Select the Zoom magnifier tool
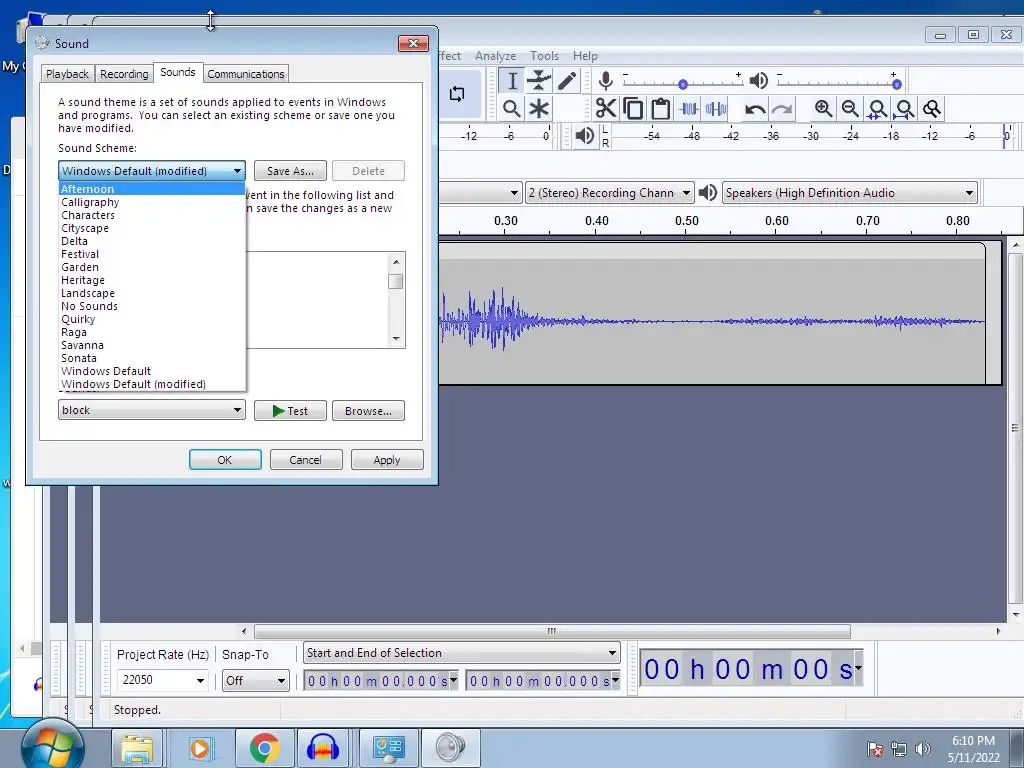The width and height of the screenshot is (1024, 768). [512, 108]
